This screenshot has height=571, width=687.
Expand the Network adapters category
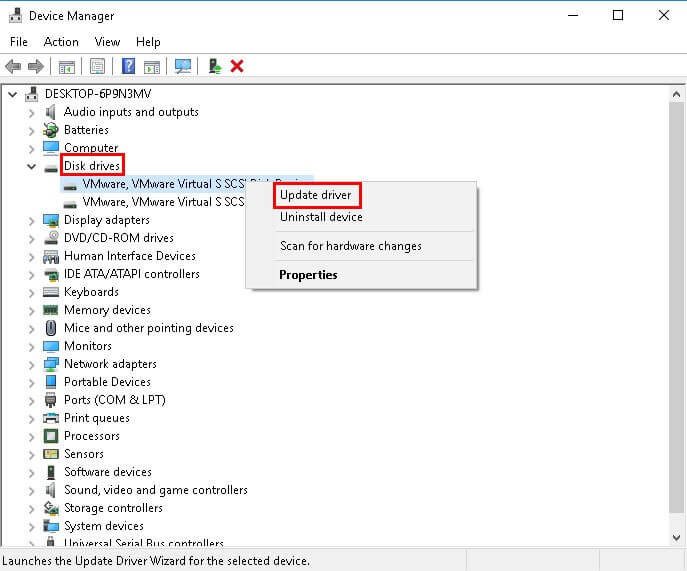31,364
